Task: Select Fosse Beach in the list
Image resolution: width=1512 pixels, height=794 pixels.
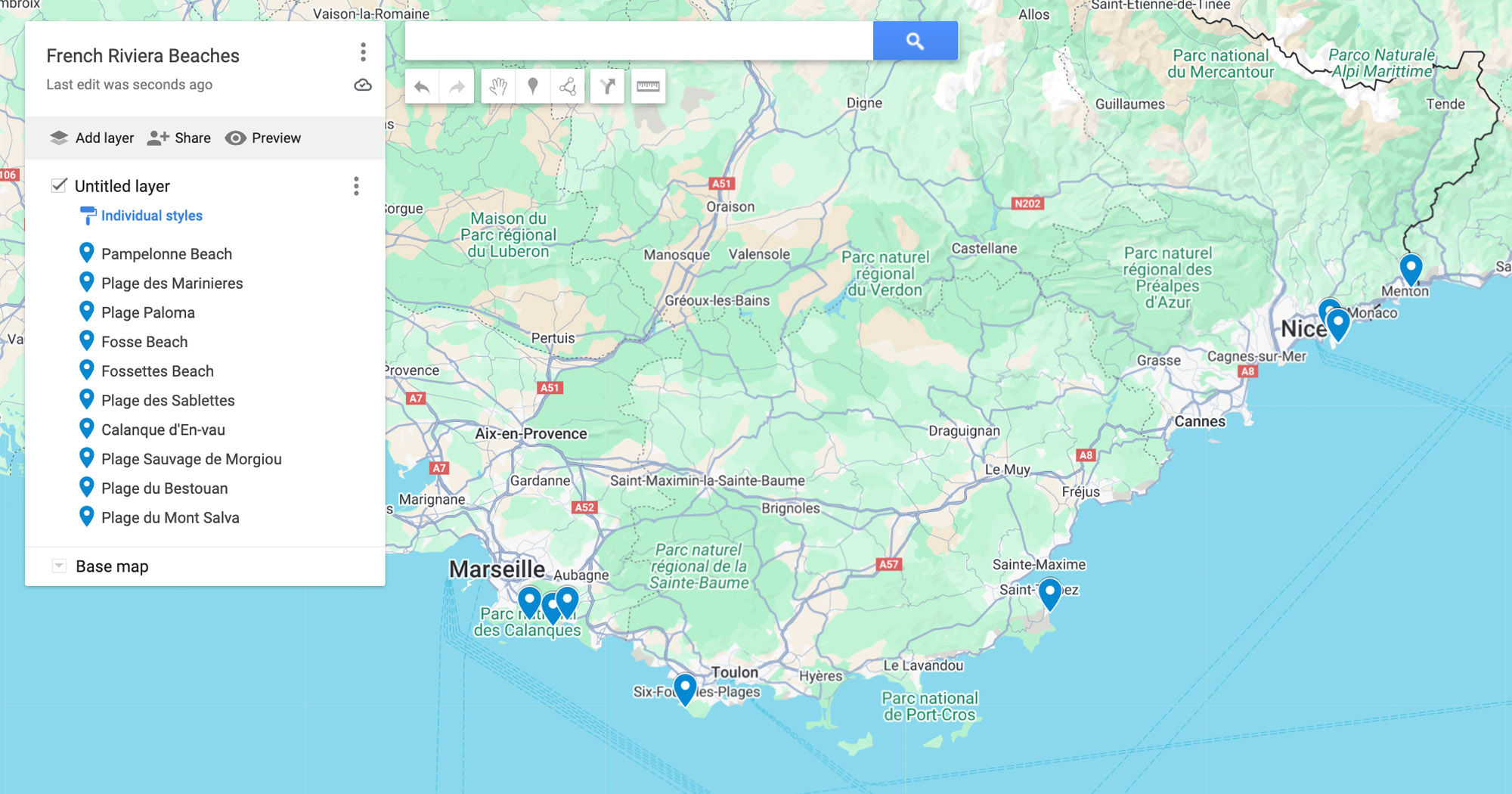Action: [x=144, y=342]
